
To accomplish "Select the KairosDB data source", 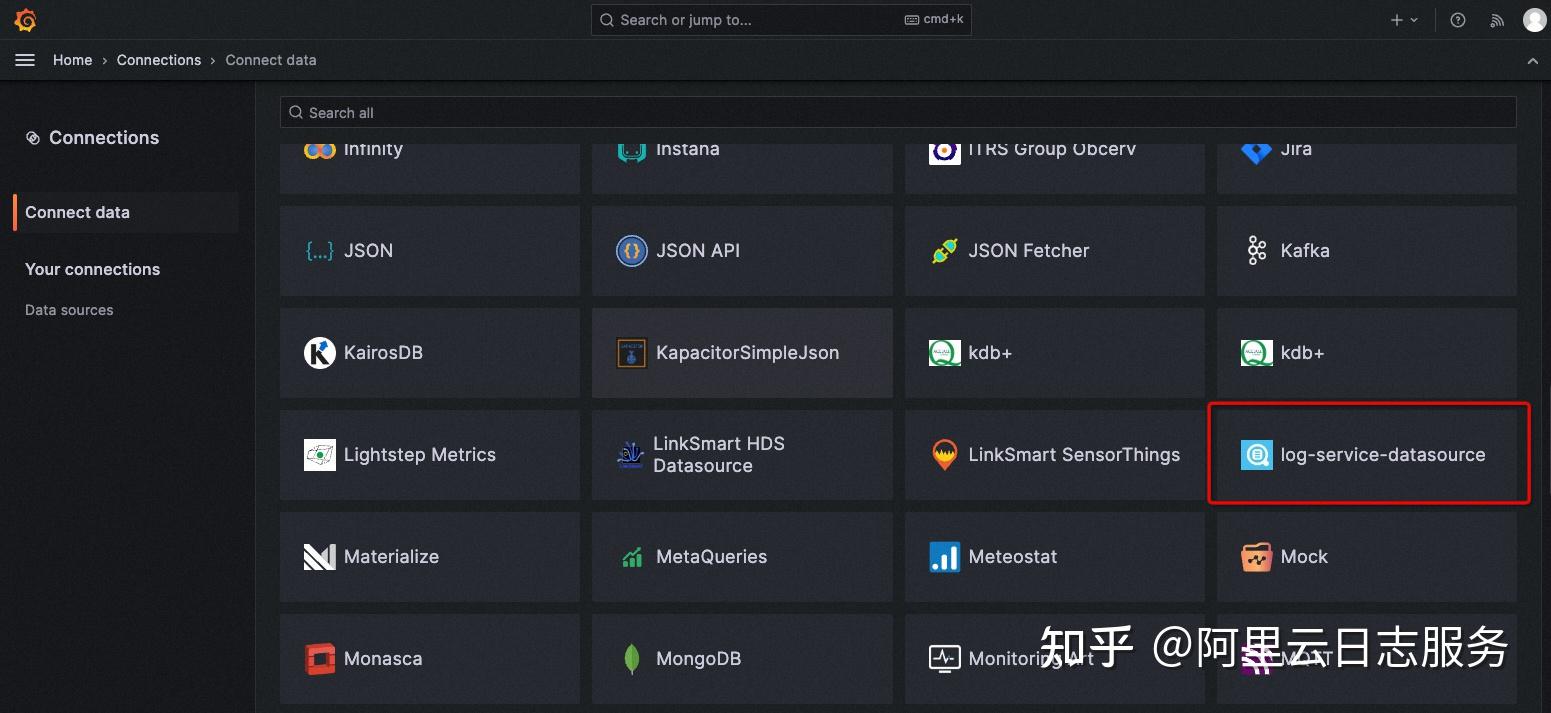I will (383, 352).
